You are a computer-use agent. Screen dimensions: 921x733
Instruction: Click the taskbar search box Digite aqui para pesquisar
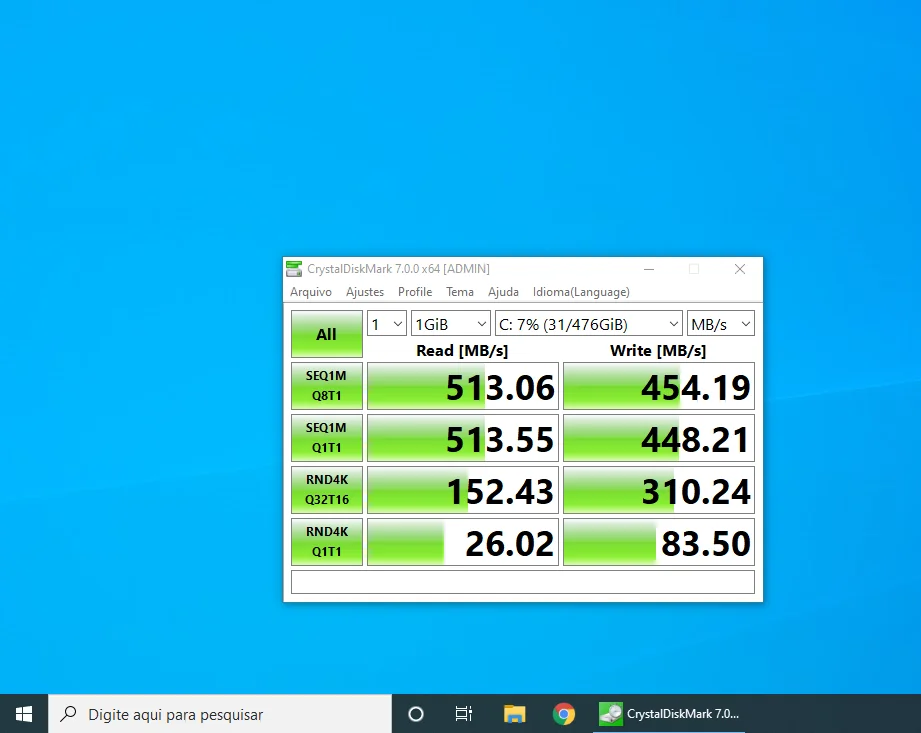(x=220, y=714)
